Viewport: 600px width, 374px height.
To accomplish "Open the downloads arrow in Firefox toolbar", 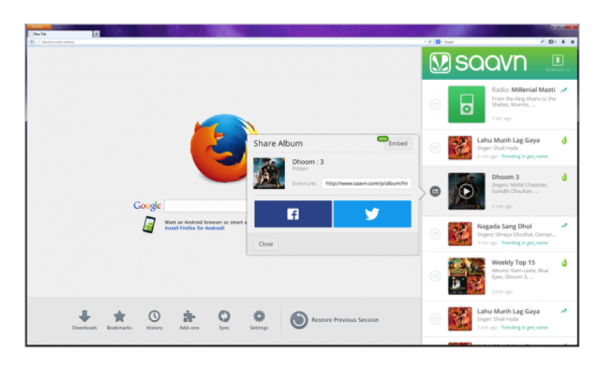I will click(x=563, y=42).
